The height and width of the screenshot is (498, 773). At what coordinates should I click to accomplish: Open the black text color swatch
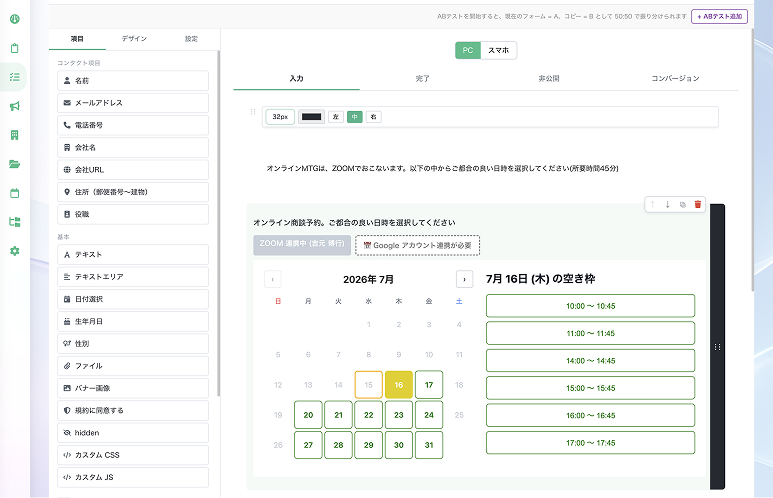312,117
